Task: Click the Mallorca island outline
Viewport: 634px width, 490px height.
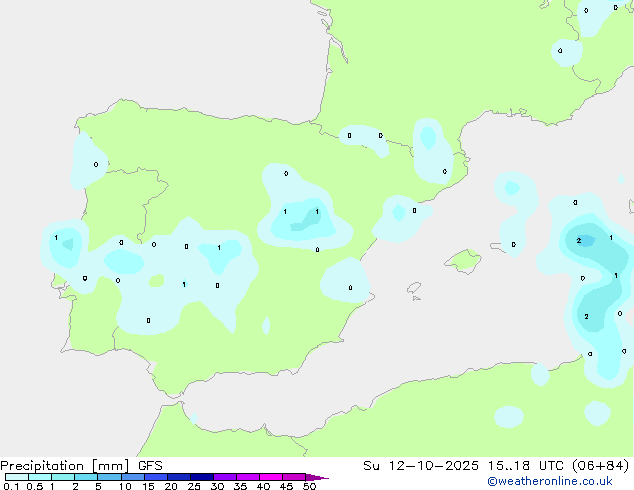Action: coord(463,262)
